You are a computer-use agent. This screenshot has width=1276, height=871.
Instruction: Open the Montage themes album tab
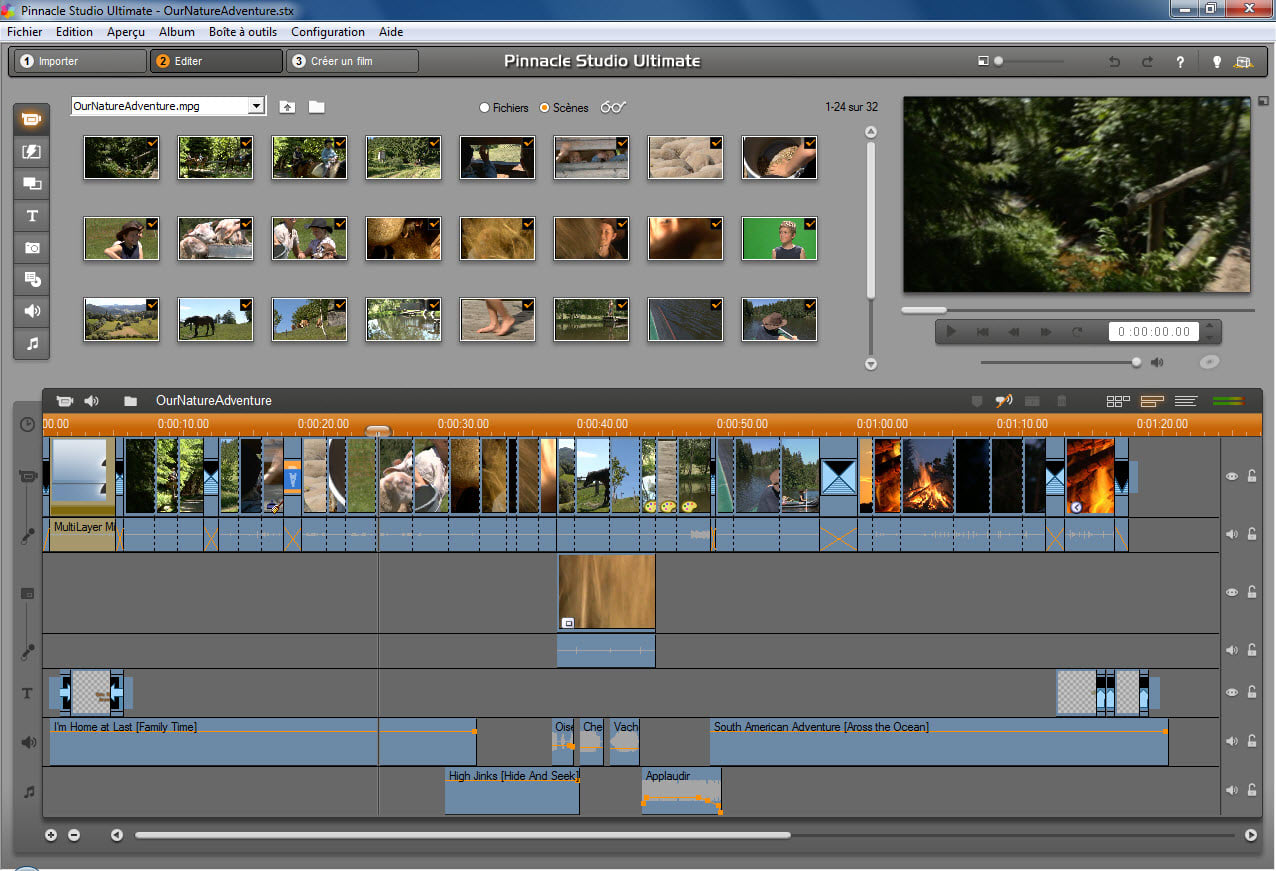[31, 184]
